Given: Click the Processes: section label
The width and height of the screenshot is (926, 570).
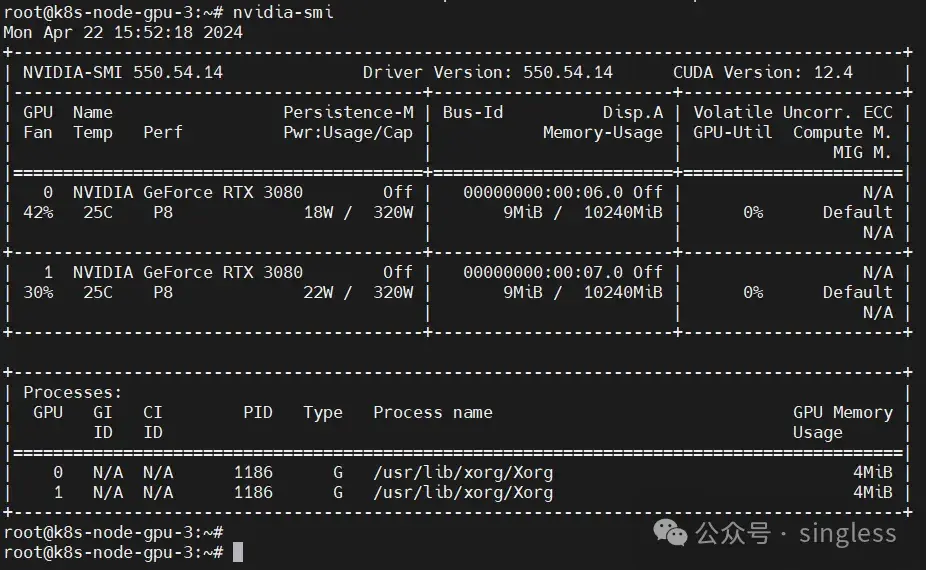Looking at the screenshot, I should [x=73, y=393].
